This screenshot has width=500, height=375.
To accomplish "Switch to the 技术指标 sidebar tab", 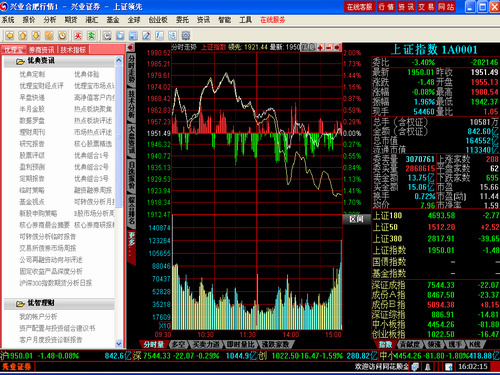I will [73, 50].
